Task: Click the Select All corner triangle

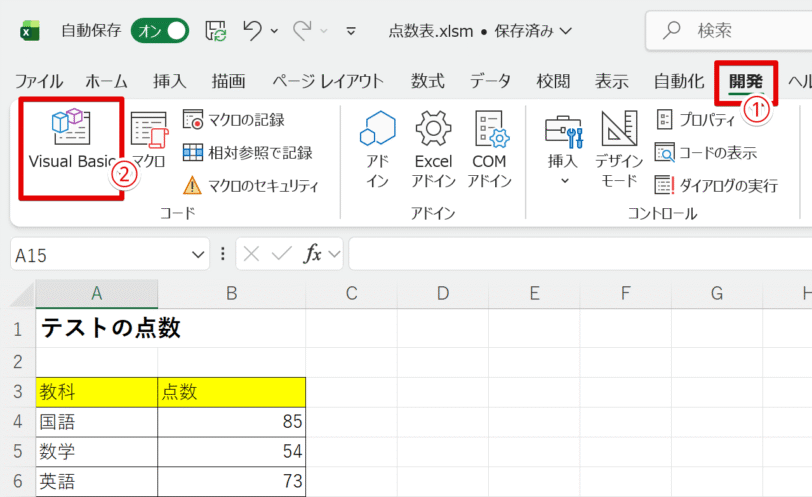Action: tap(23, 295)
